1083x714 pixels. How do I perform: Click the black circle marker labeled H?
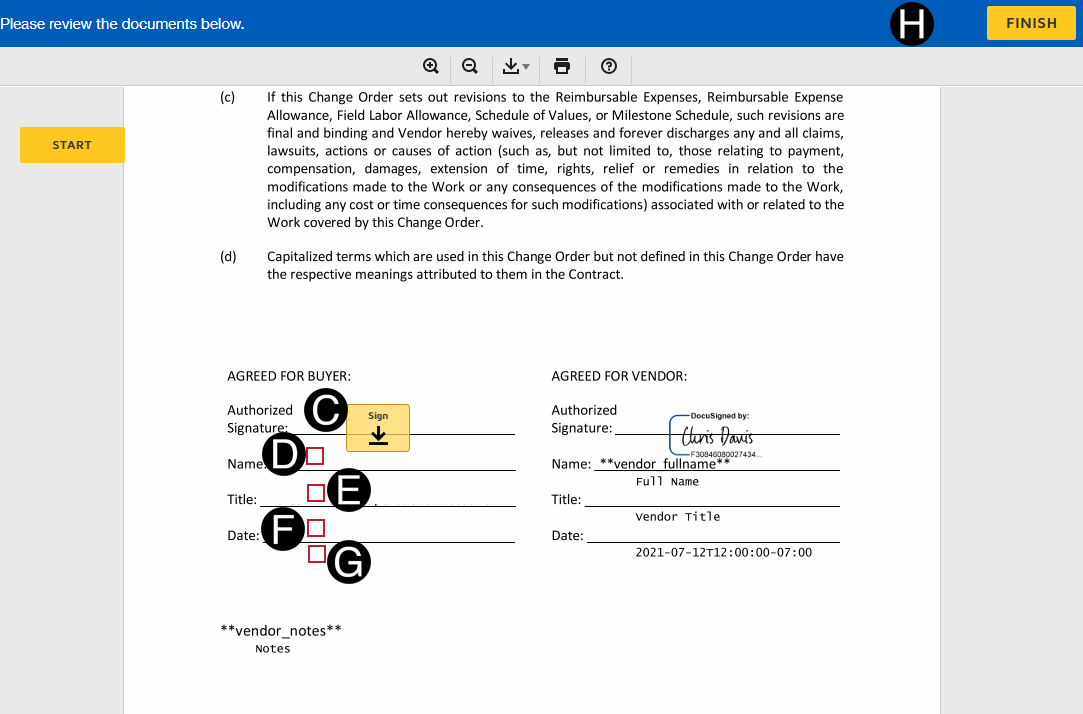[x=911, y=23]
